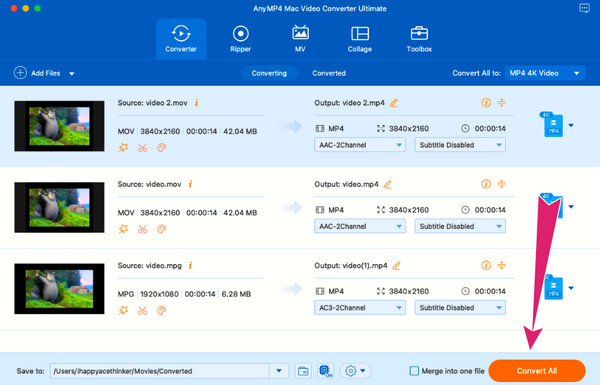Rename the output video 2.mp4 with the pencil icon
Screen dimensions: 600x385
pyautogui.click(x=394, y=103)
